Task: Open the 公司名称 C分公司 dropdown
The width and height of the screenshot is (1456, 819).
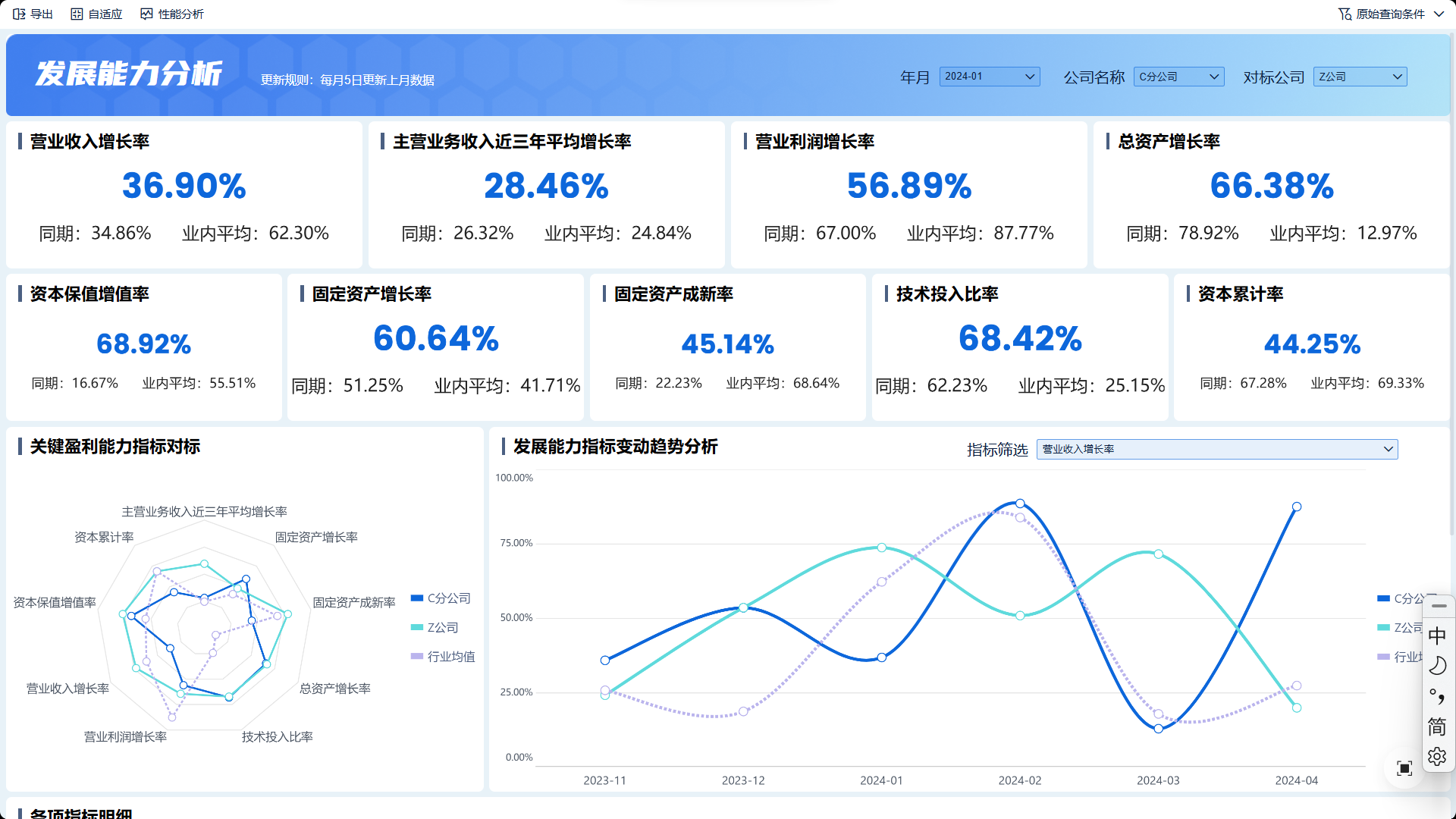Action: 1178,77
